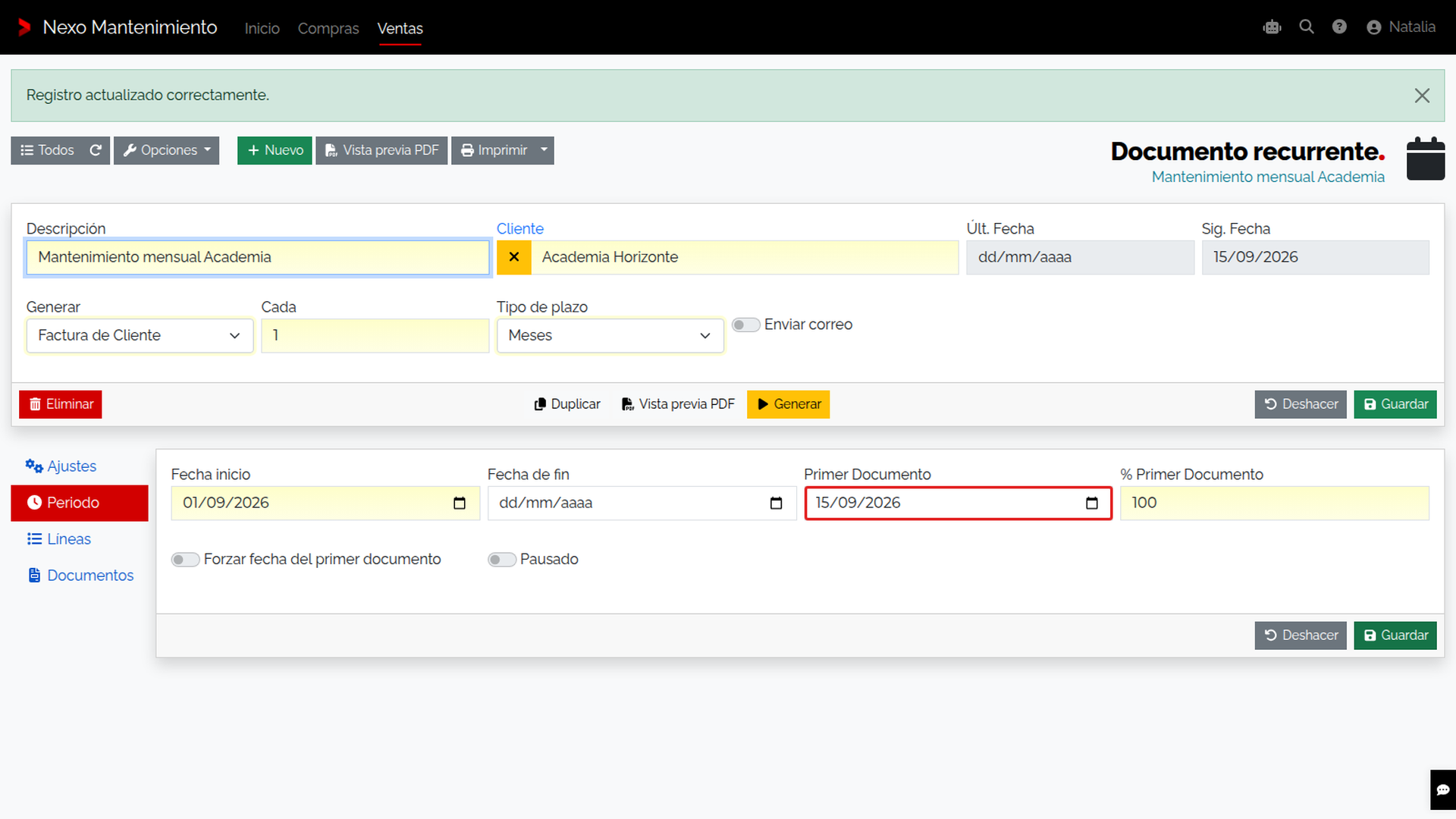The width and height of the screenshot is (1456, 819).
Task: Click the yellow Generar button
Action: [x=789, y=404]
